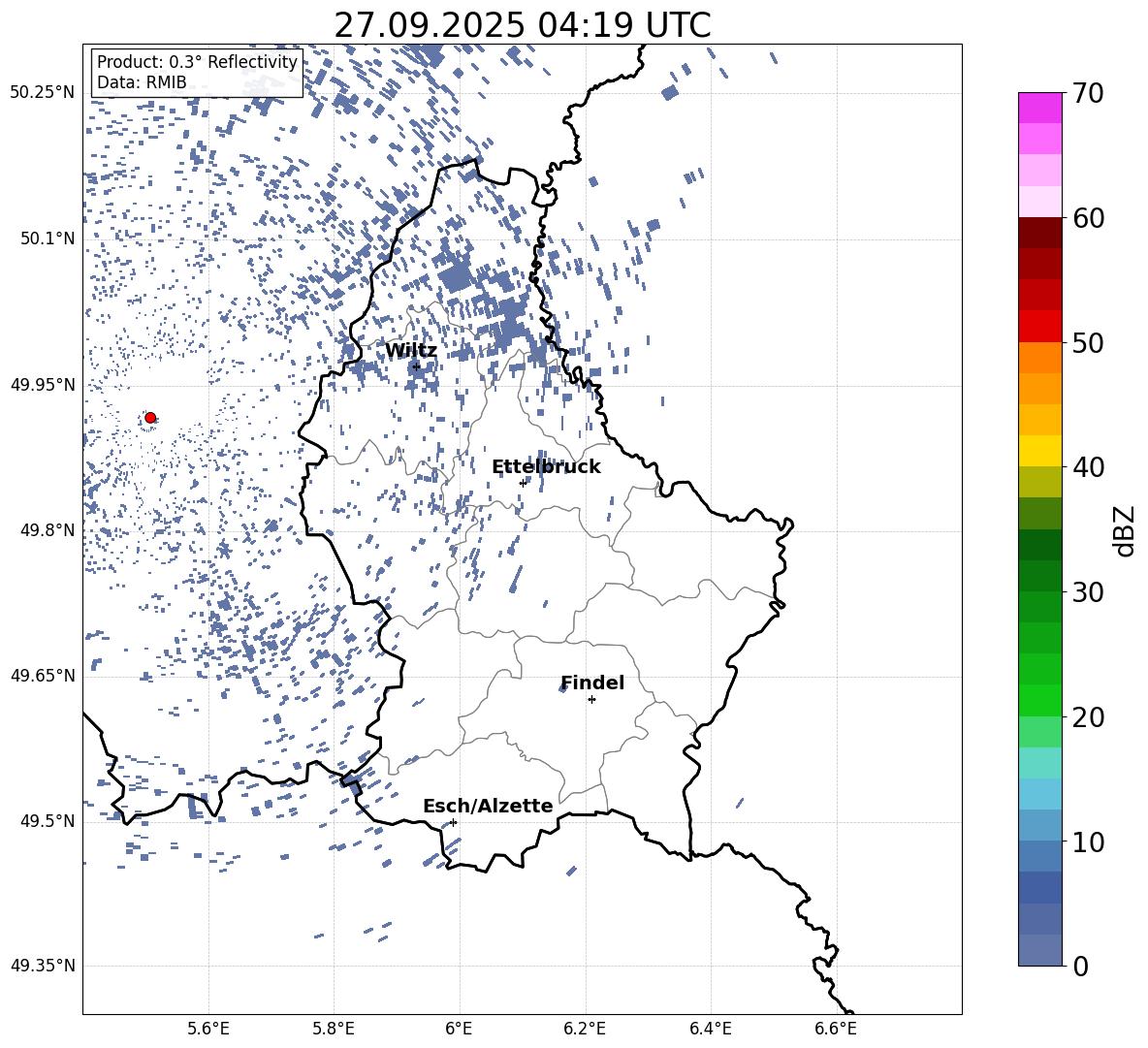Click the 6°E longitude label
This screenshot has width=1148, height=1048.
[x=459, y=1029]
